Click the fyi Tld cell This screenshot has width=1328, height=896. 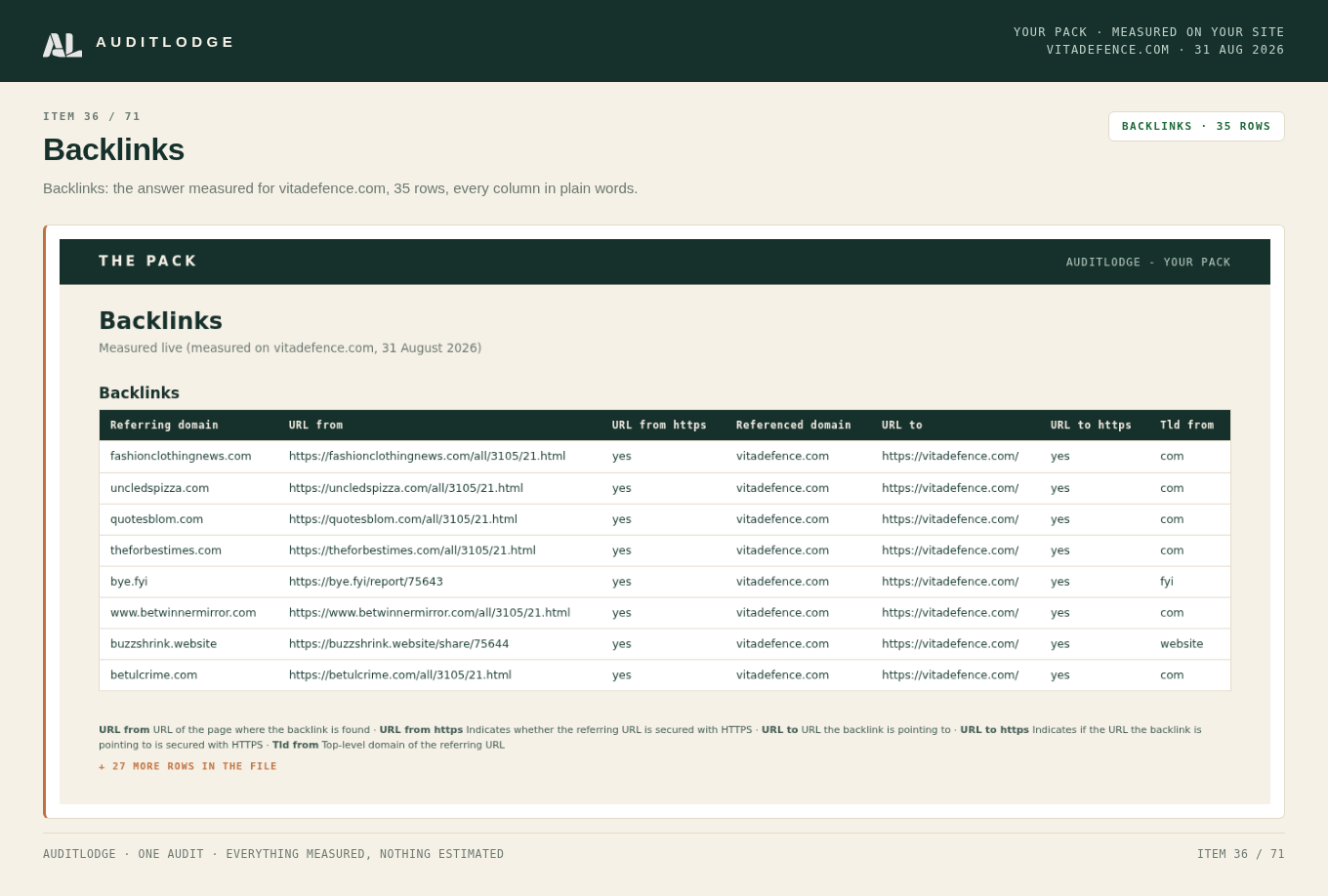point(1167,582)
